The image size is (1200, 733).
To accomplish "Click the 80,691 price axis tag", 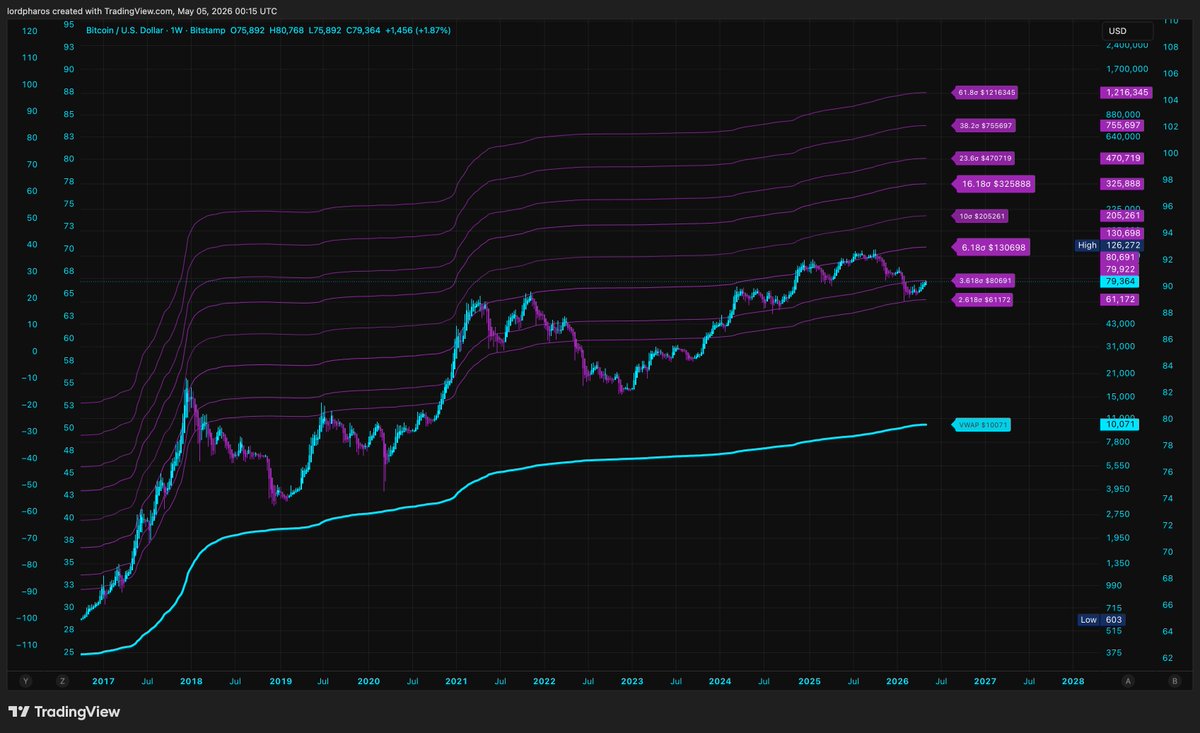I will [x=1119, y=257].
